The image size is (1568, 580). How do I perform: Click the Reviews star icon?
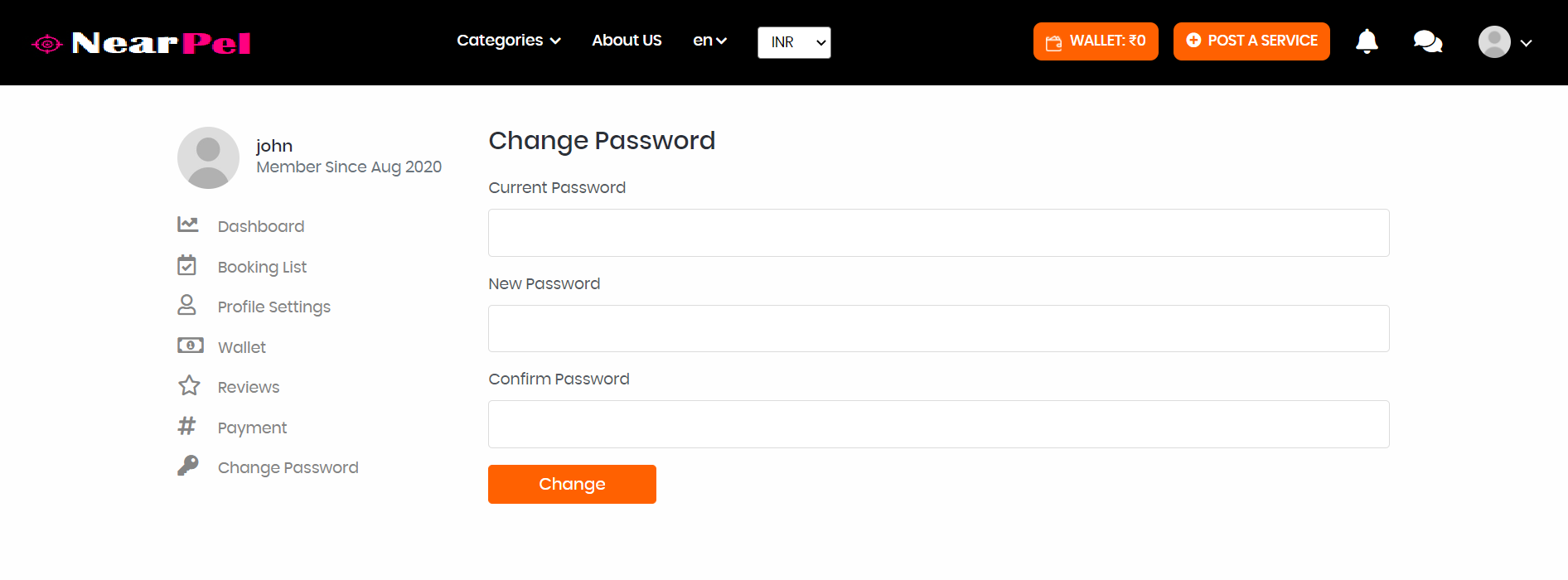coord(189,385)
